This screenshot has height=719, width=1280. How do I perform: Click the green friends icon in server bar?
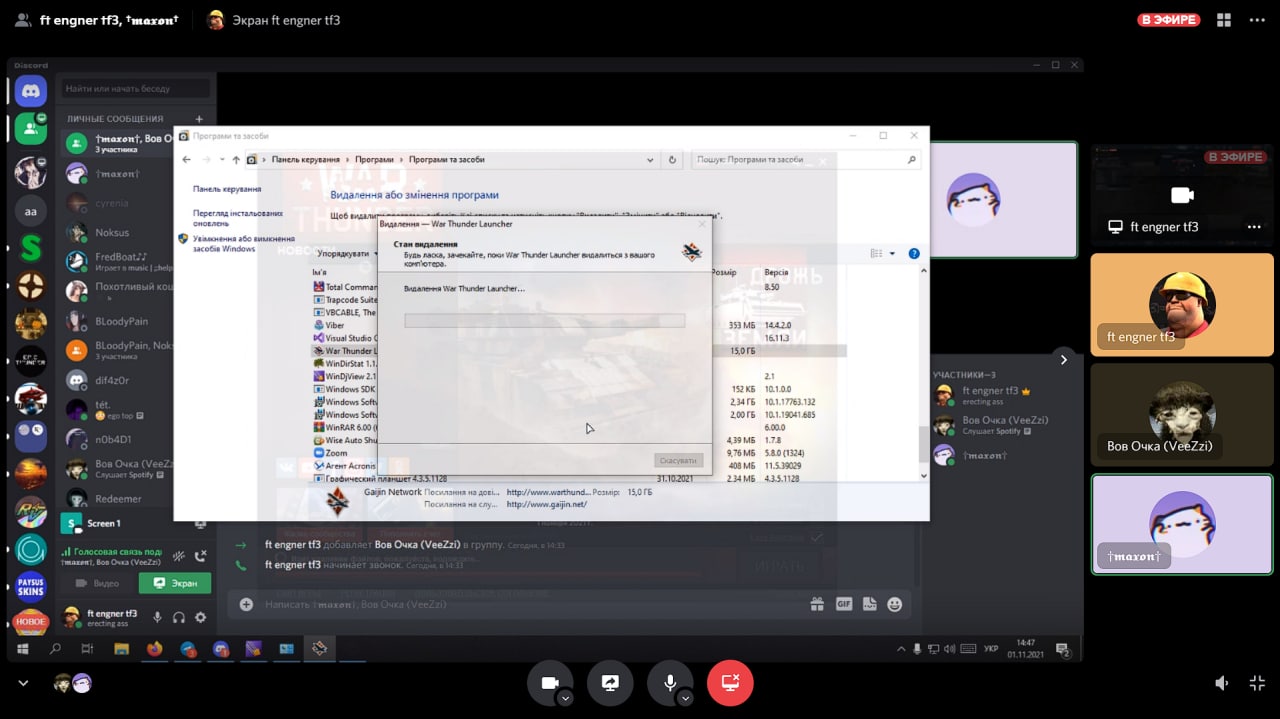[x=31, y=127]
